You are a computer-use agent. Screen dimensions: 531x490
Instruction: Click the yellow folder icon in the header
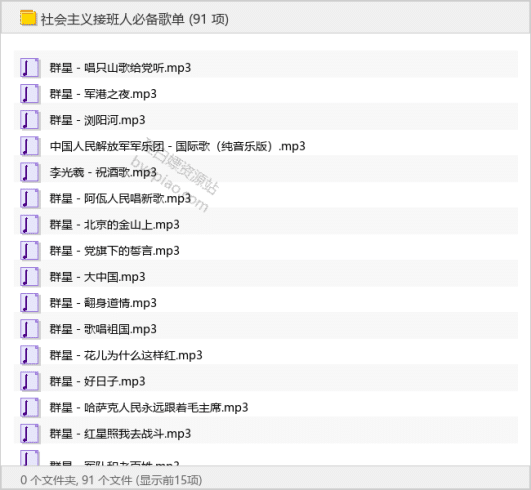(x=28, y=18)
